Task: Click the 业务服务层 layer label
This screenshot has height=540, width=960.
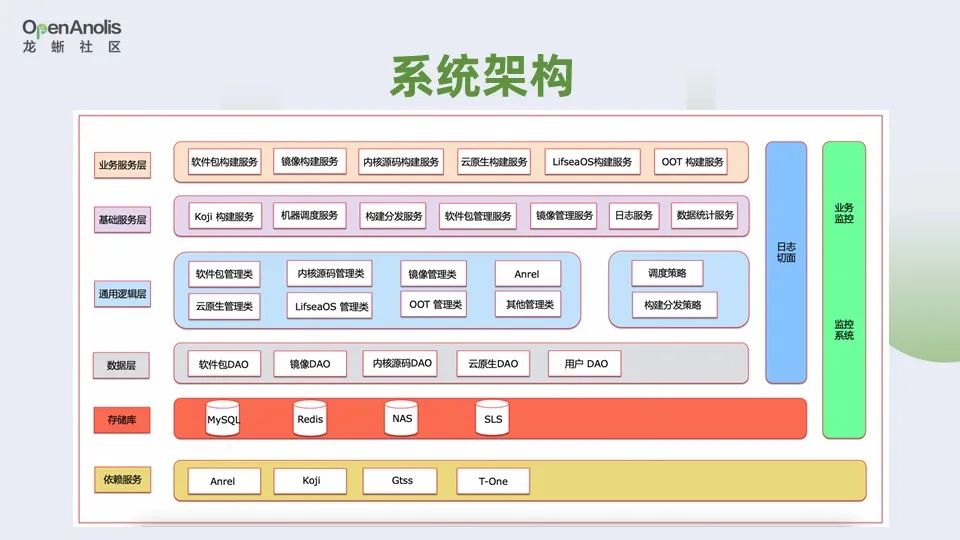Action: (122, 165)
